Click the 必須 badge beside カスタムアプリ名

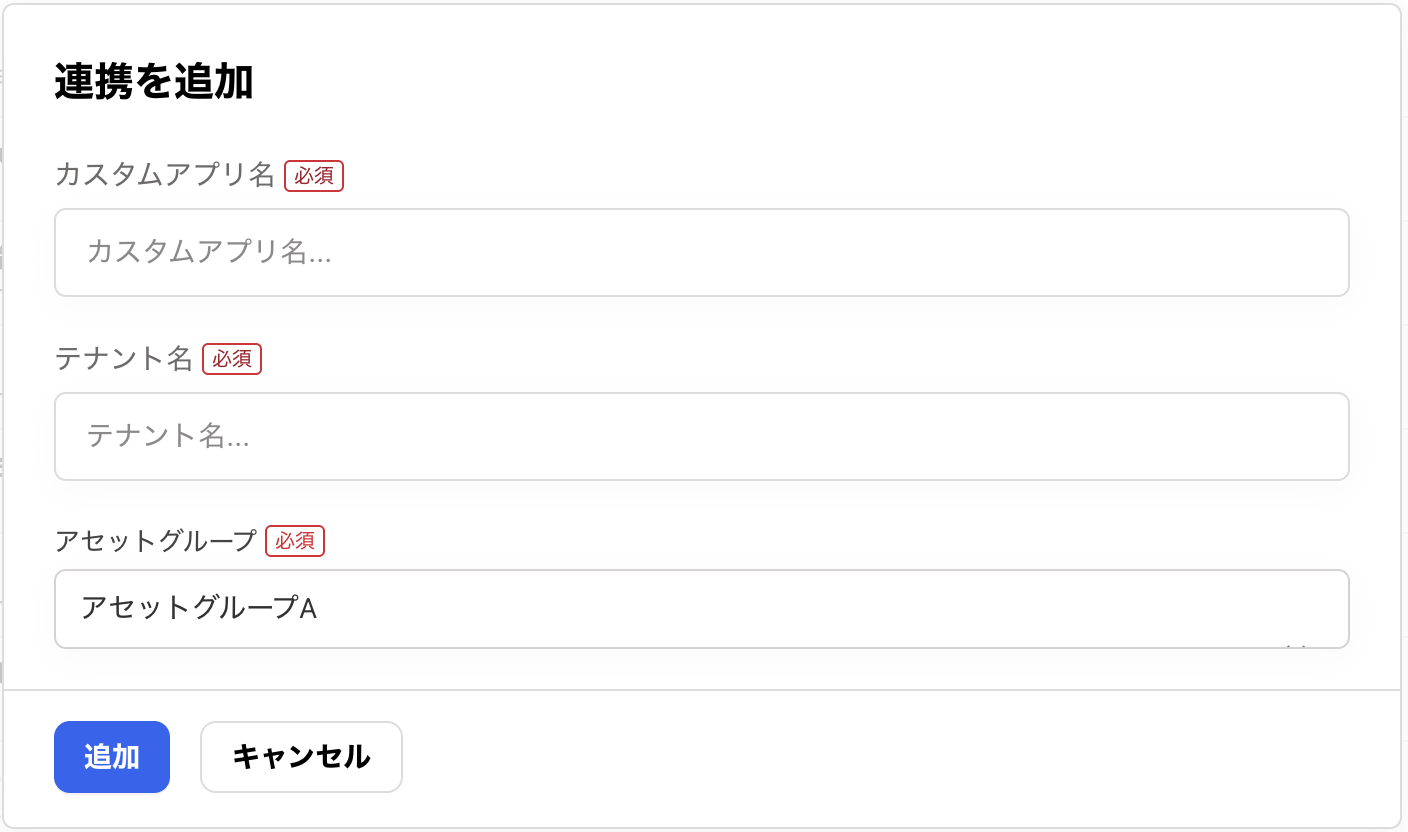tap(314, 176)
